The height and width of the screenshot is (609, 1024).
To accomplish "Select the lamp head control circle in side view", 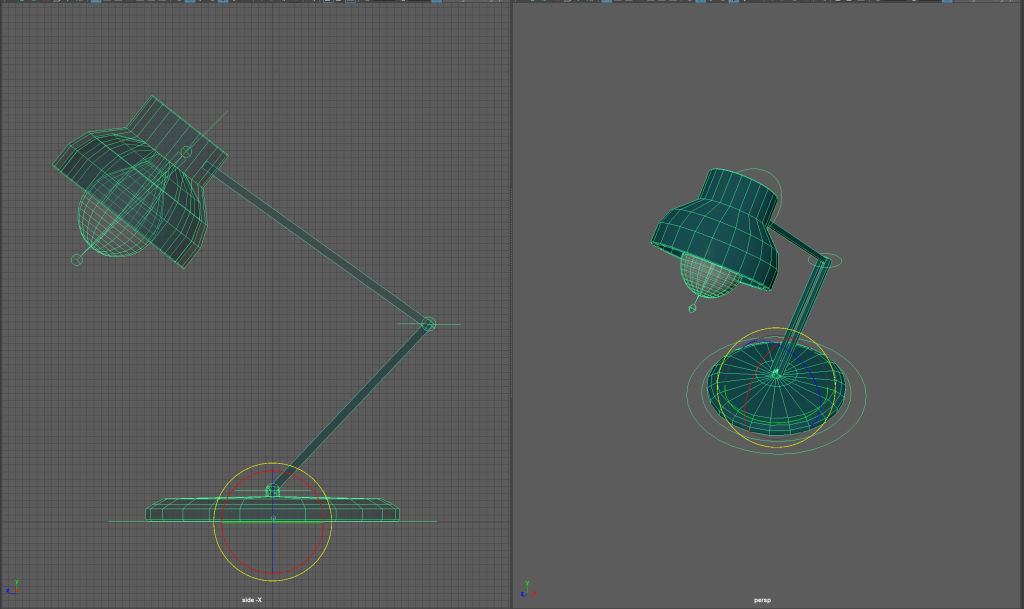I will pyautogui.click(x=186, y=152).
